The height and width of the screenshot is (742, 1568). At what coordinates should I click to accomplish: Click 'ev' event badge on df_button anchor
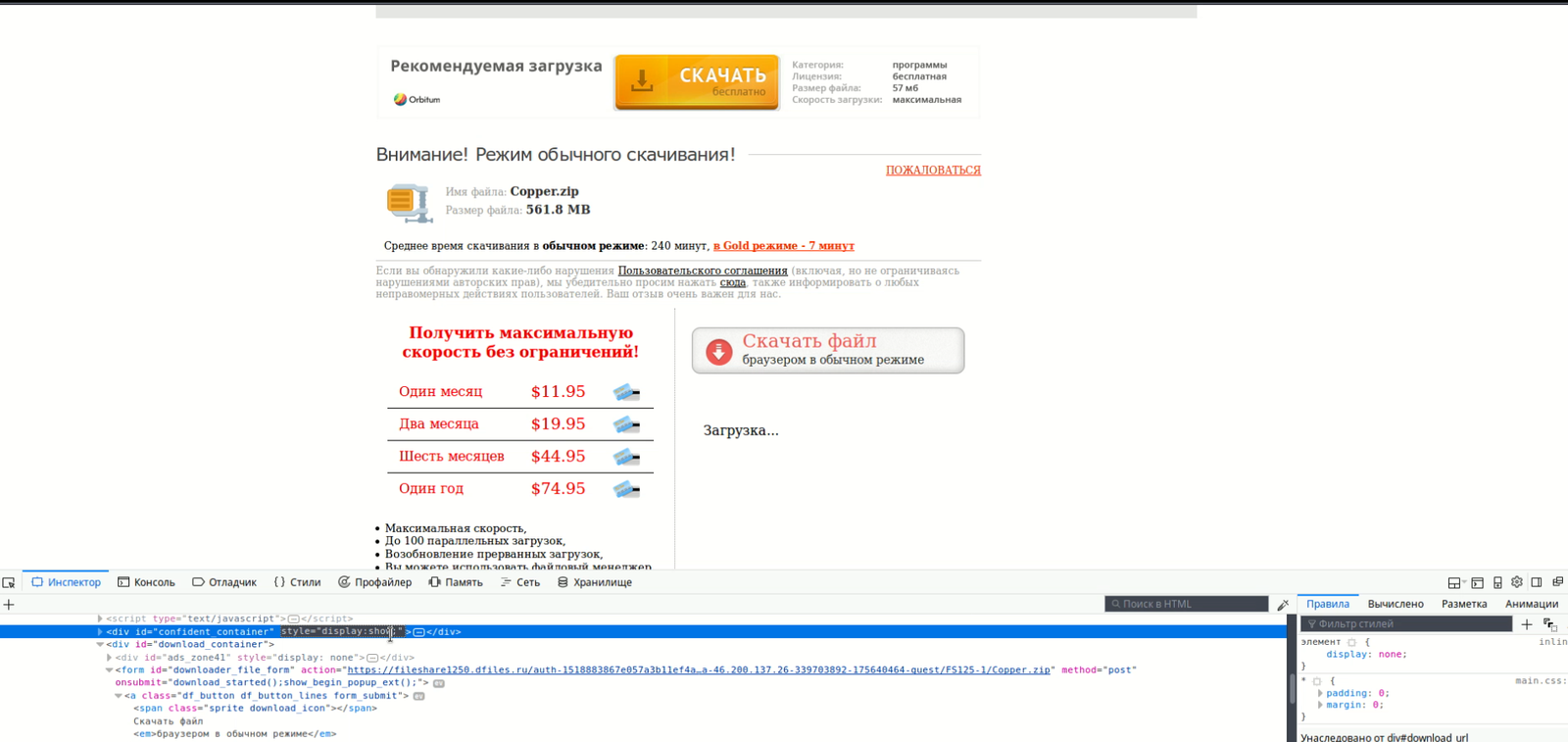click(418, 696)
